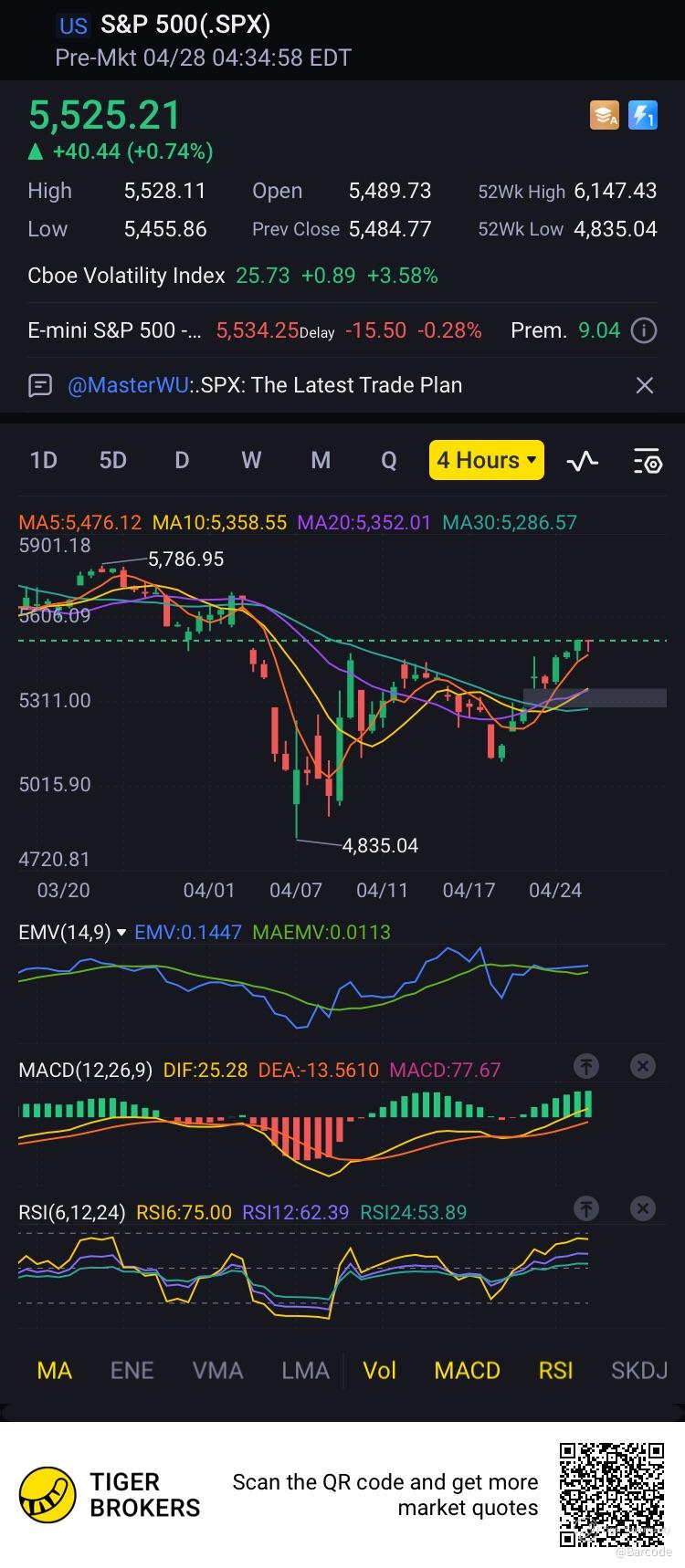Close the MACD indicator panel
685x1568 pixels.
pos(643,1066)
